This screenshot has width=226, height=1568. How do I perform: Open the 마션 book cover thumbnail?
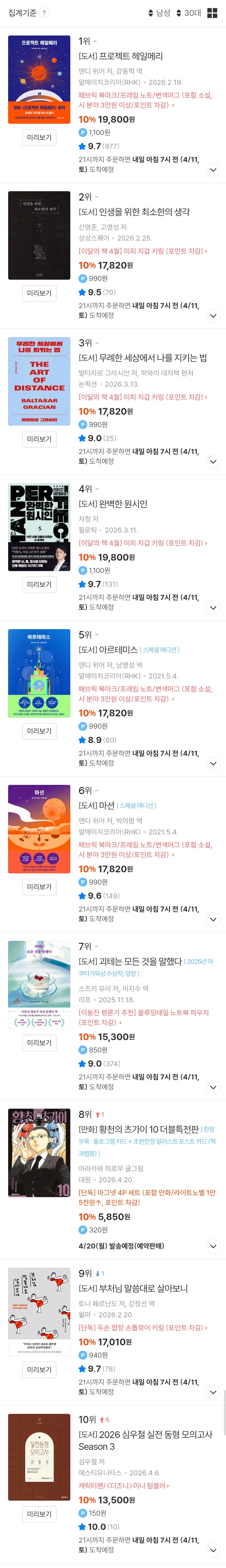coord(39,829)
